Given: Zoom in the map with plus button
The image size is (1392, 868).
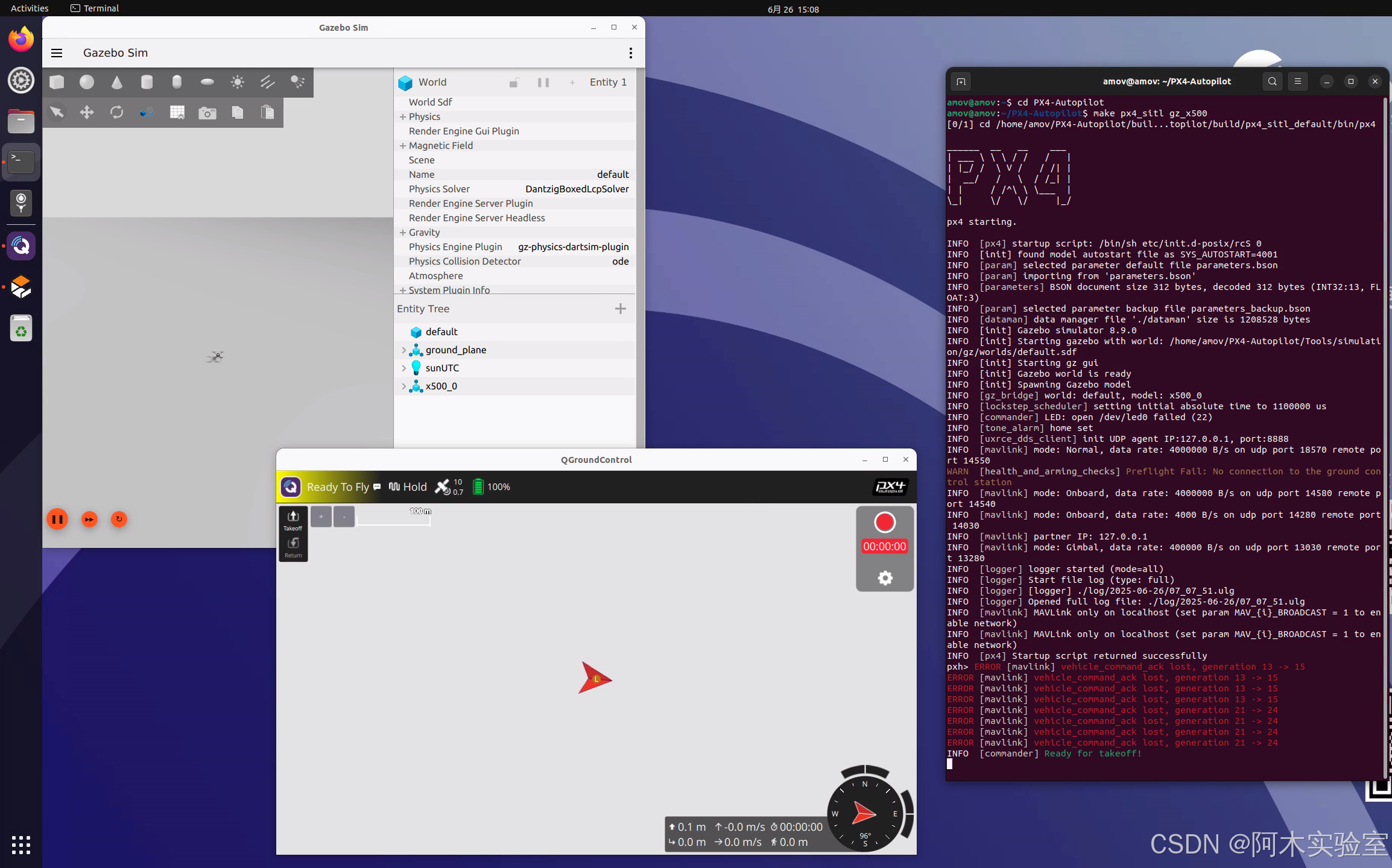Looking at the screenshot, I should [321, 517].
